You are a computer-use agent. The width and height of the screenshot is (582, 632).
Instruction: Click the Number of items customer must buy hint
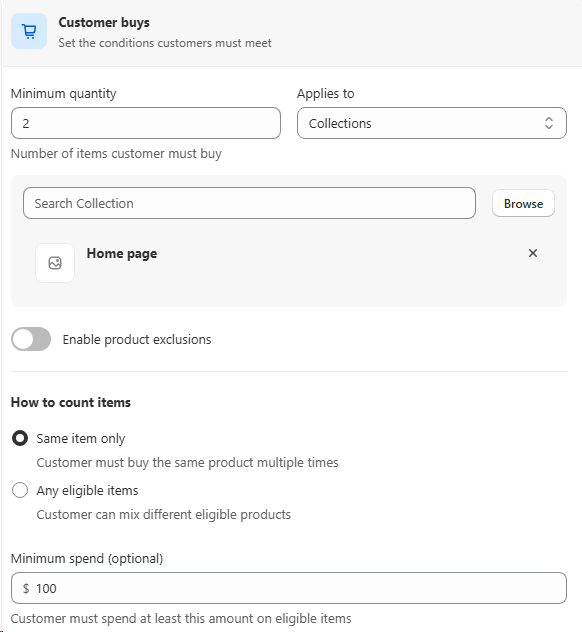pyautogui.click(x=116, y=154)
